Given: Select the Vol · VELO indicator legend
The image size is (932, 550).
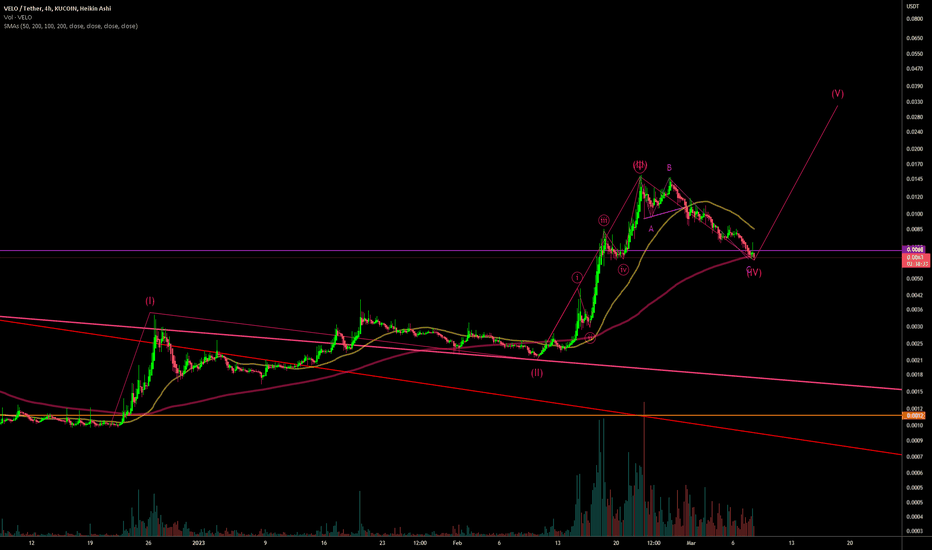Looking at the screenshot, I should [17, 17].
